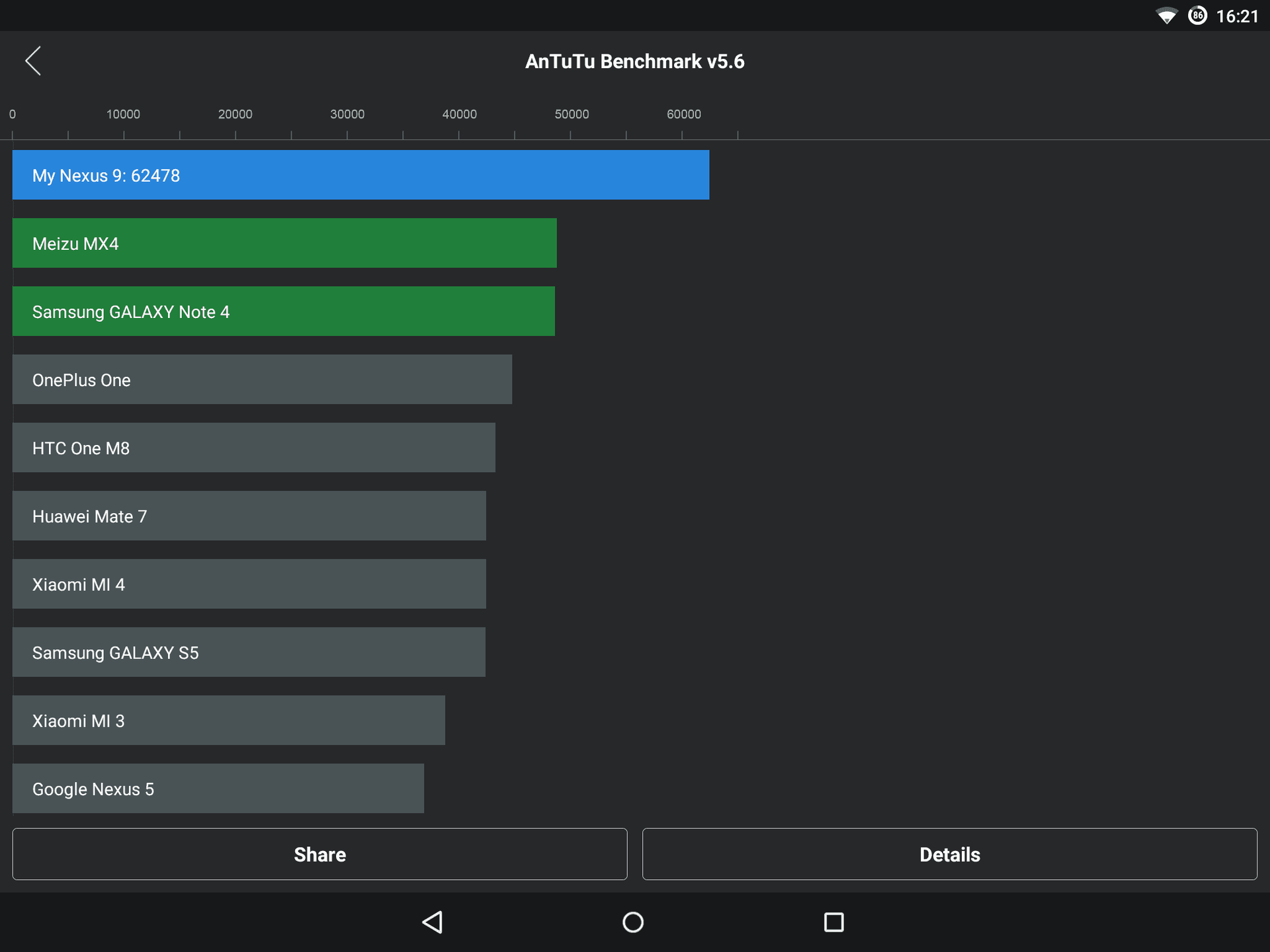This screenshot has width=1270, height=952.
Task: Open recent apps with the square button
Action: coord(833,922)
